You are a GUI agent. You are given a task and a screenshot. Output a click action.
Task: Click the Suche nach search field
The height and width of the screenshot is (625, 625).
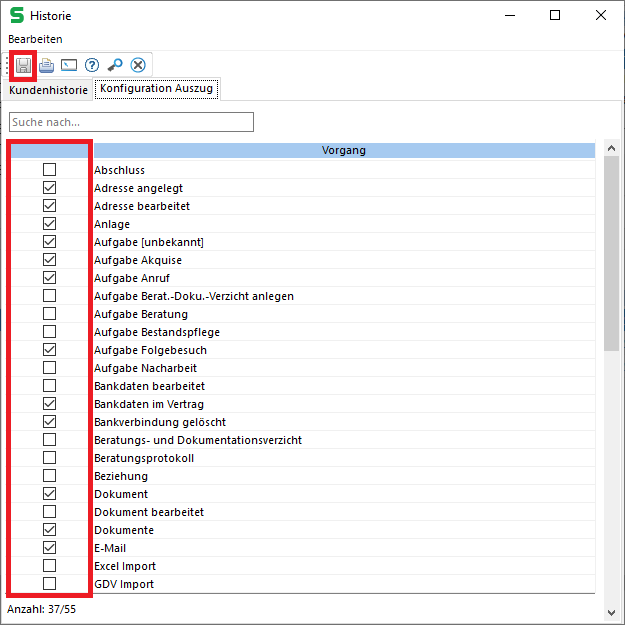131,122
